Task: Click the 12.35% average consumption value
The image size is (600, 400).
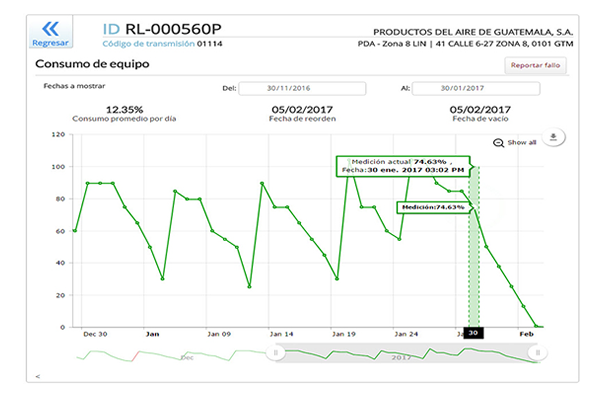Action: coord(125,109)
